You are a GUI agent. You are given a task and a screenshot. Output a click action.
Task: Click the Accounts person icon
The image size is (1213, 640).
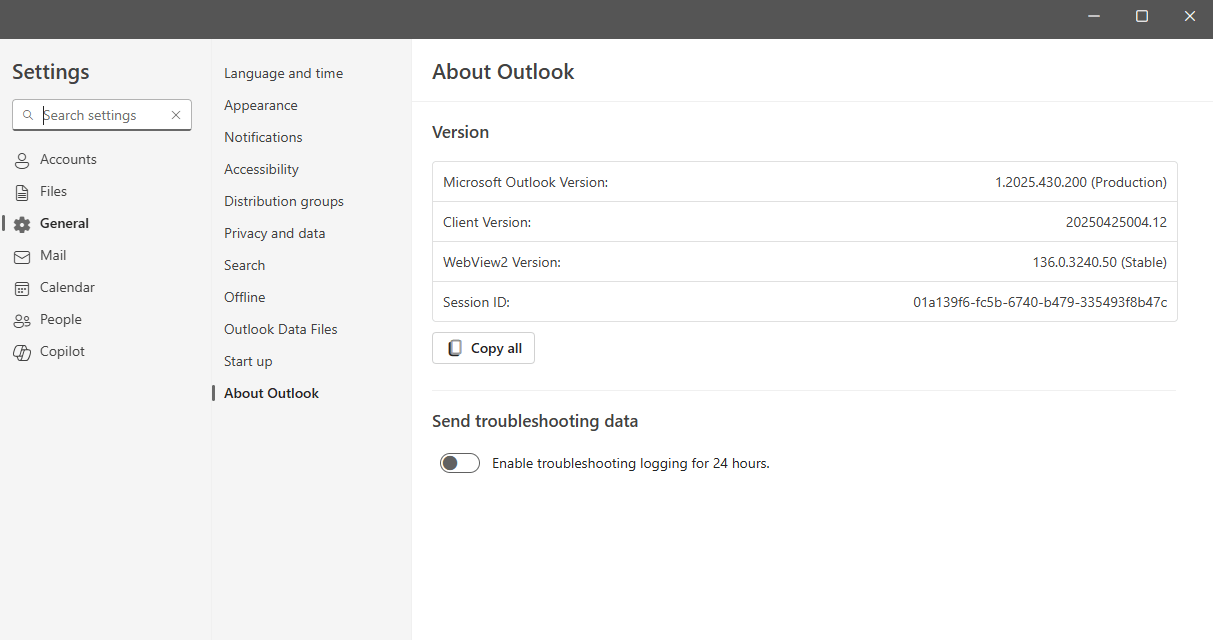pyautogui.click(x=22, y=160)
